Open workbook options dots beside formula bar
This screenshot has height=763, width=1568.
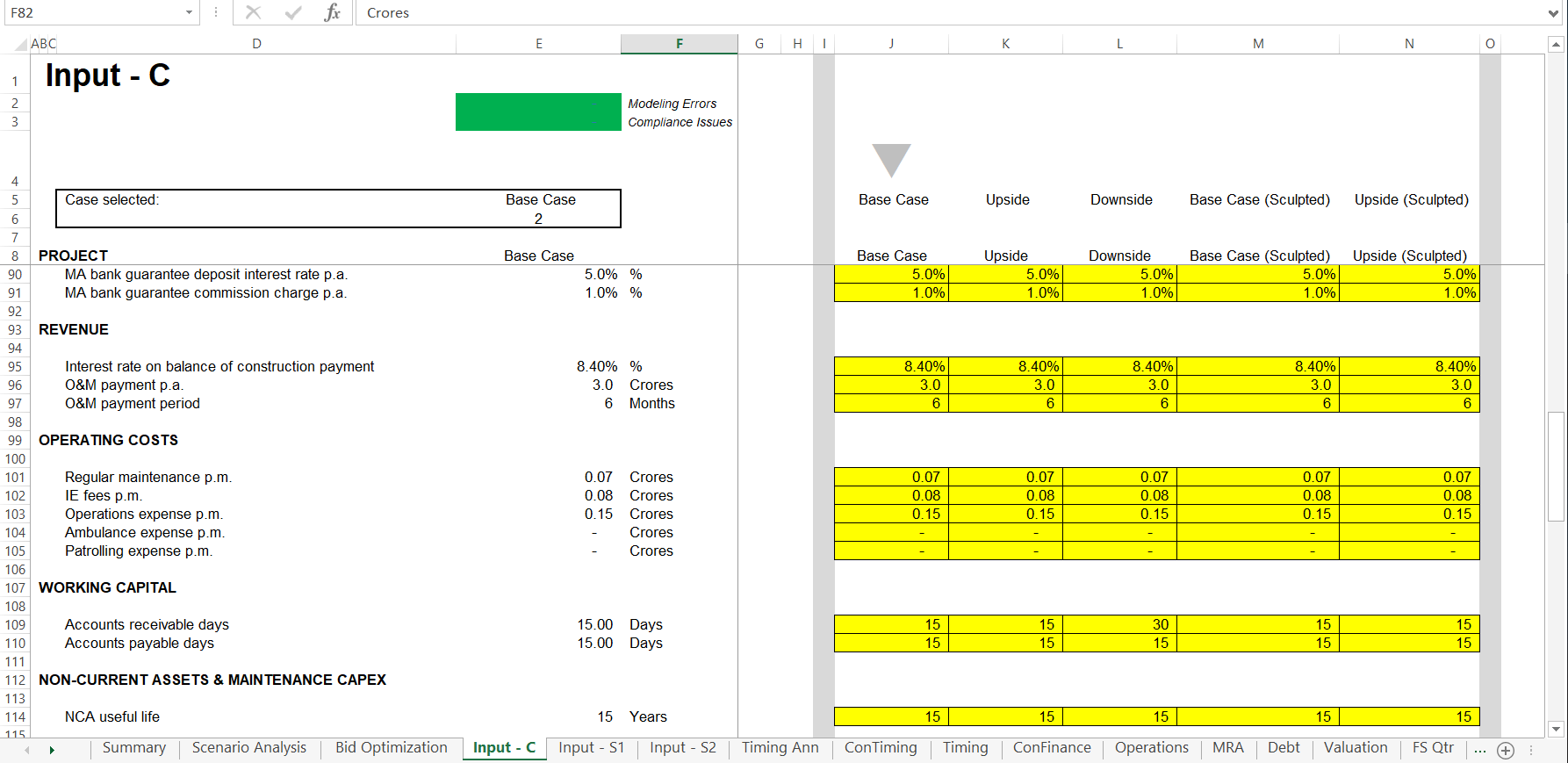215,12
